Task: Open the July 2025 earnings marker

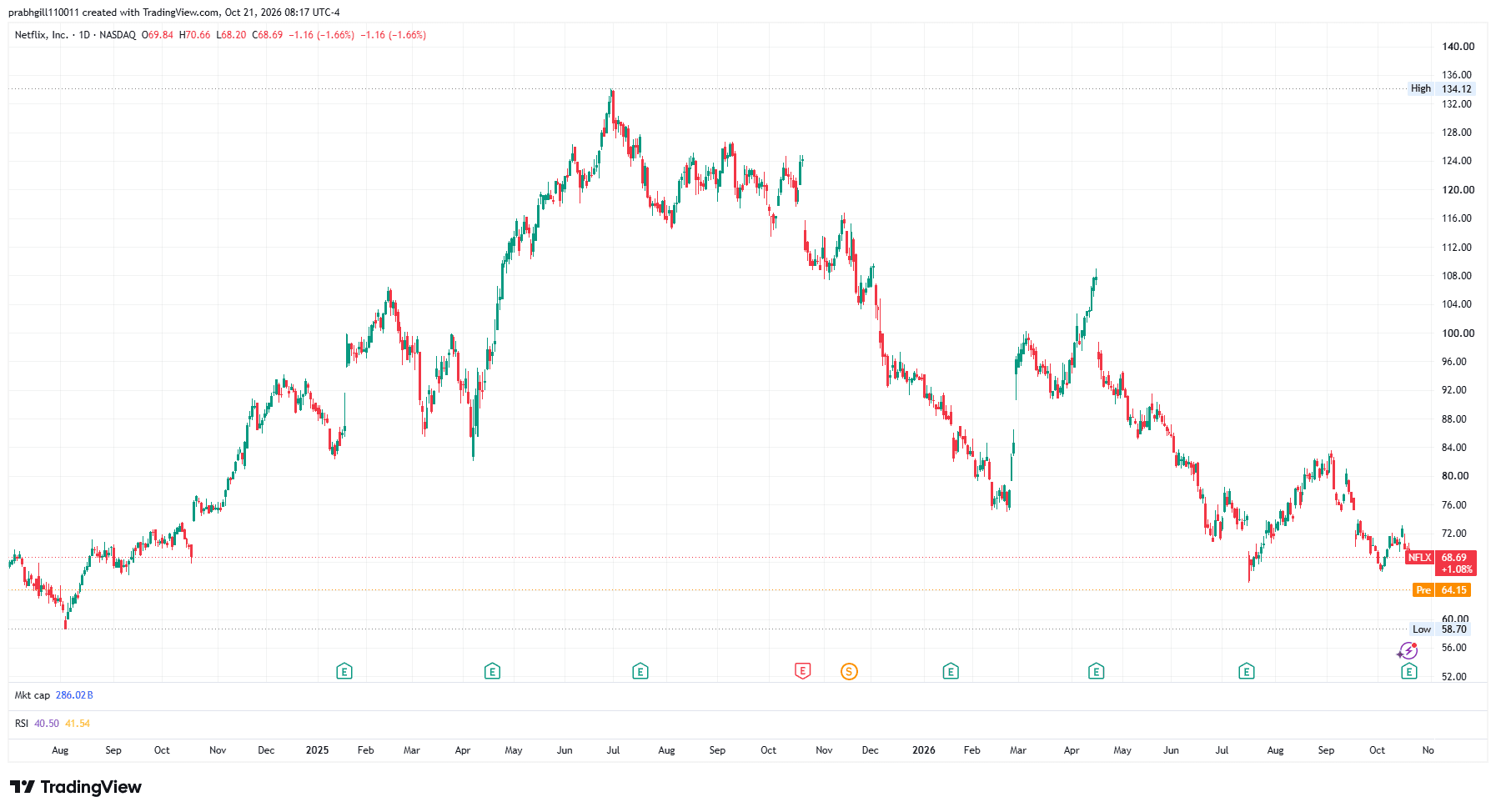Action: [640, 671]
